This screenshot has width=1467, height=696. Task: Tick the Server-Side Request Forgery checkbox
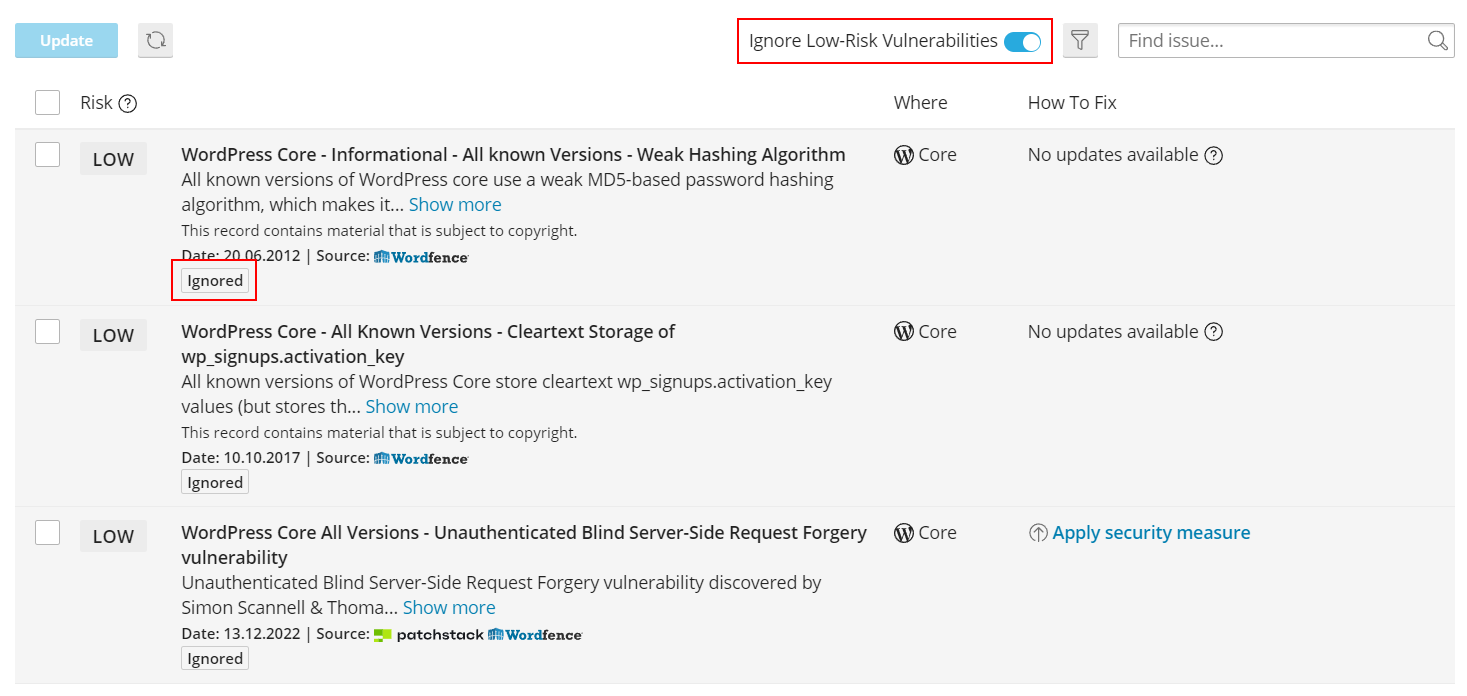point(47,533)
